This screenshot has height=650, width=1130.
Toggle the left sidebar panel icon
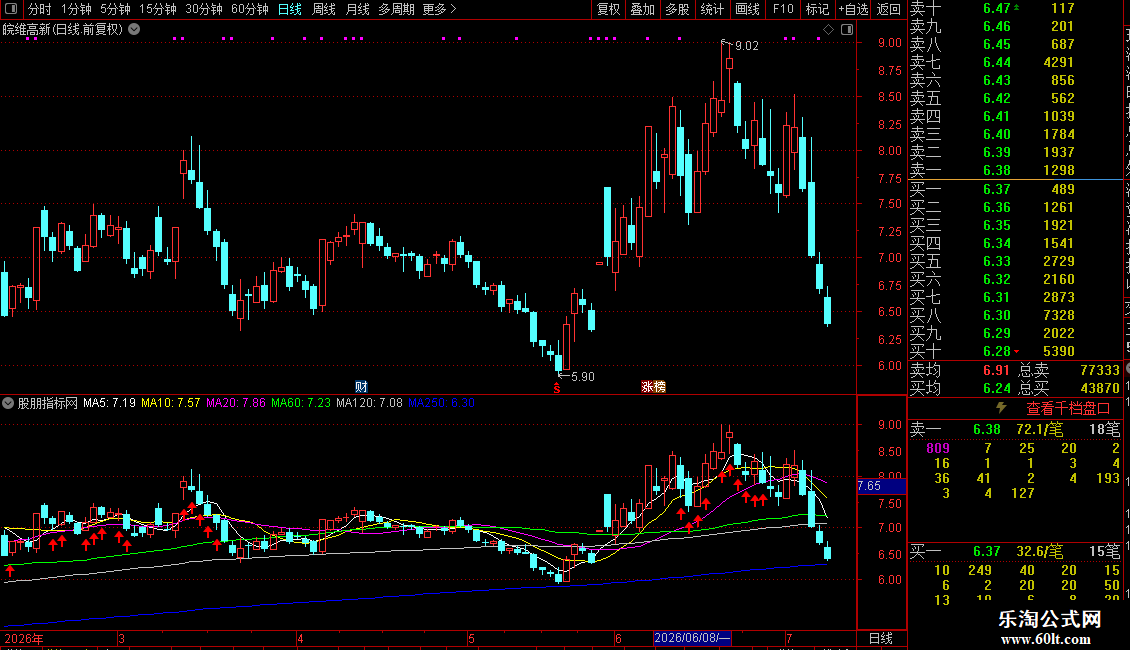[x=11, y=9]
